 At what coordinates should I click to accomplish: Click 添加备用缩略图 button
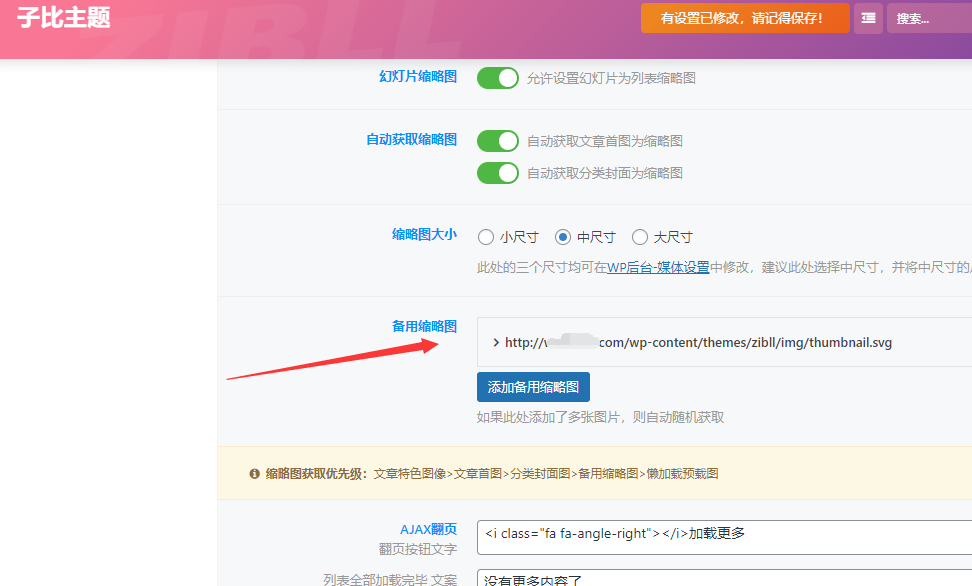tap(533, 387)
